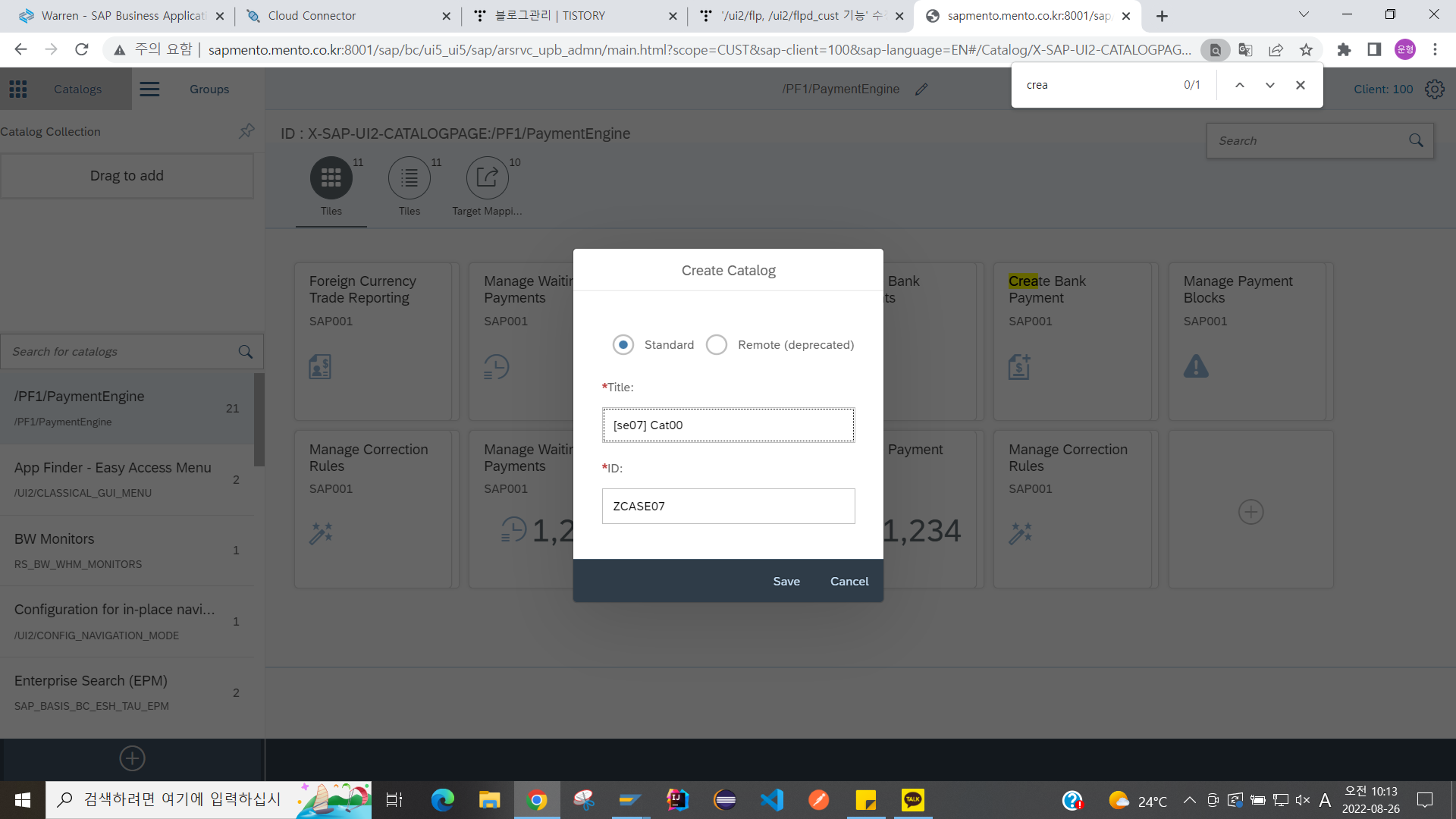This screenshot has height=819, width=1456.
Task: Click the ID input field with ZCASE07
Action: pos(728,506)
